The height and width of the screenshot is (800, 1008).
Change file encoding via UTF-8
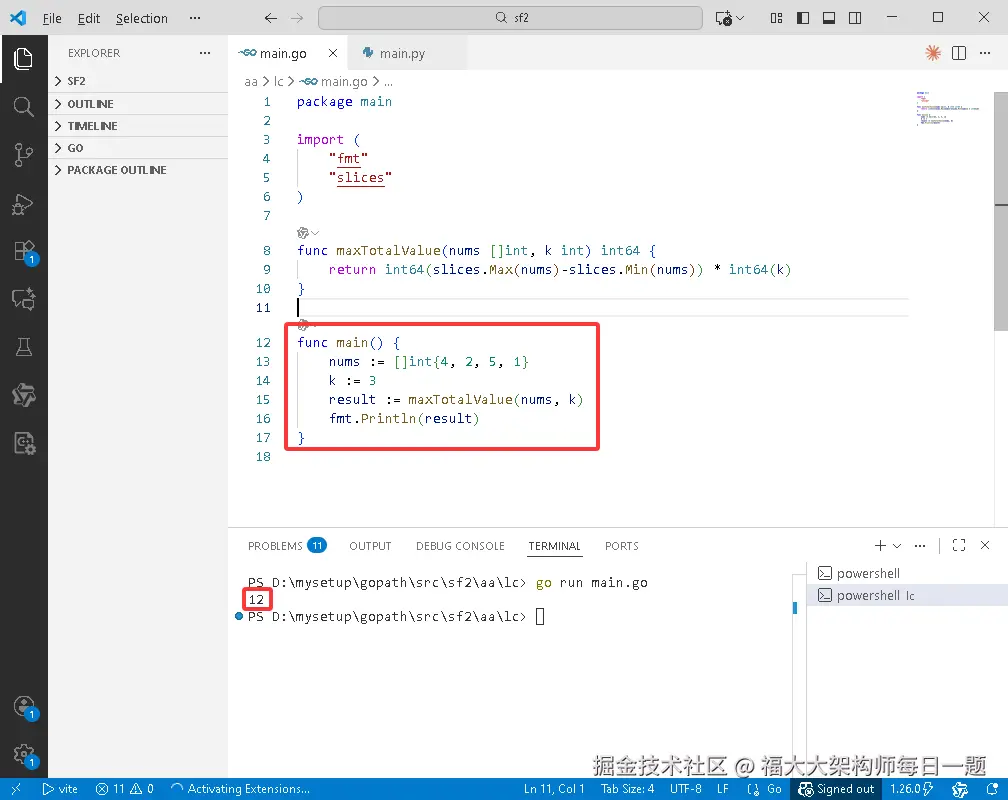click(685, 789)
